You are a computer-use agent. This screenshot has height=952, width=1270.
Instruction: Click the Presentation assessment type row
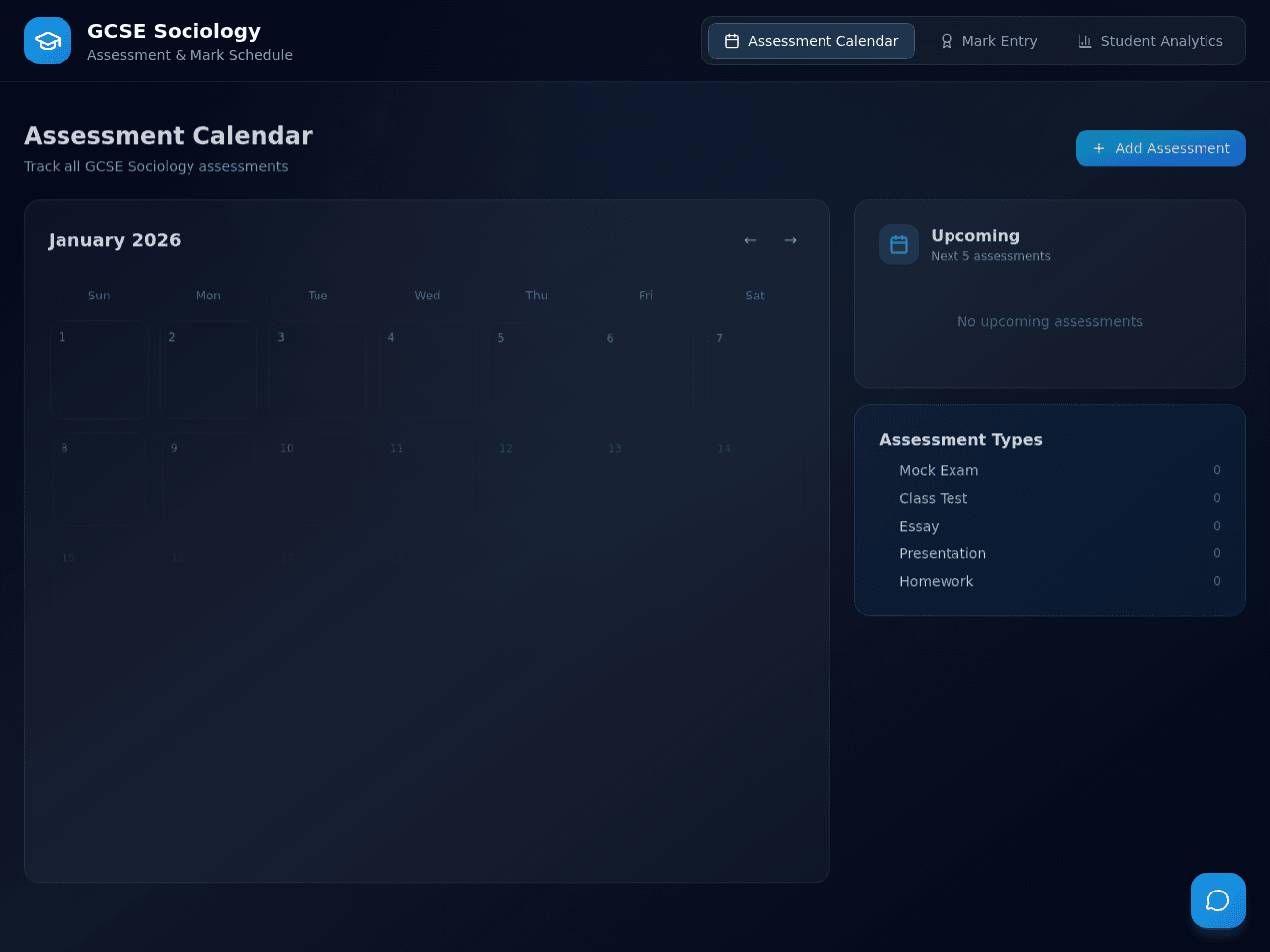pyautogui.click(x=1050, y=553)
